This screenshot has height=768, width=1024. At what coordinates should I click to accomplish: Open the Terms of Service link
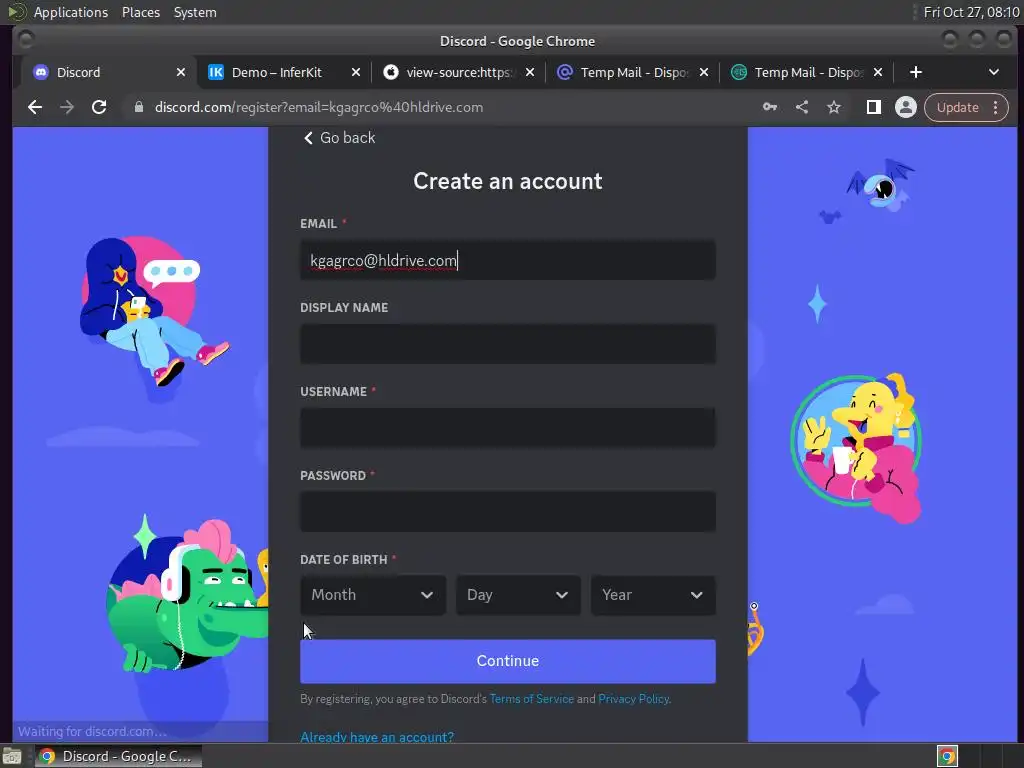532,699
